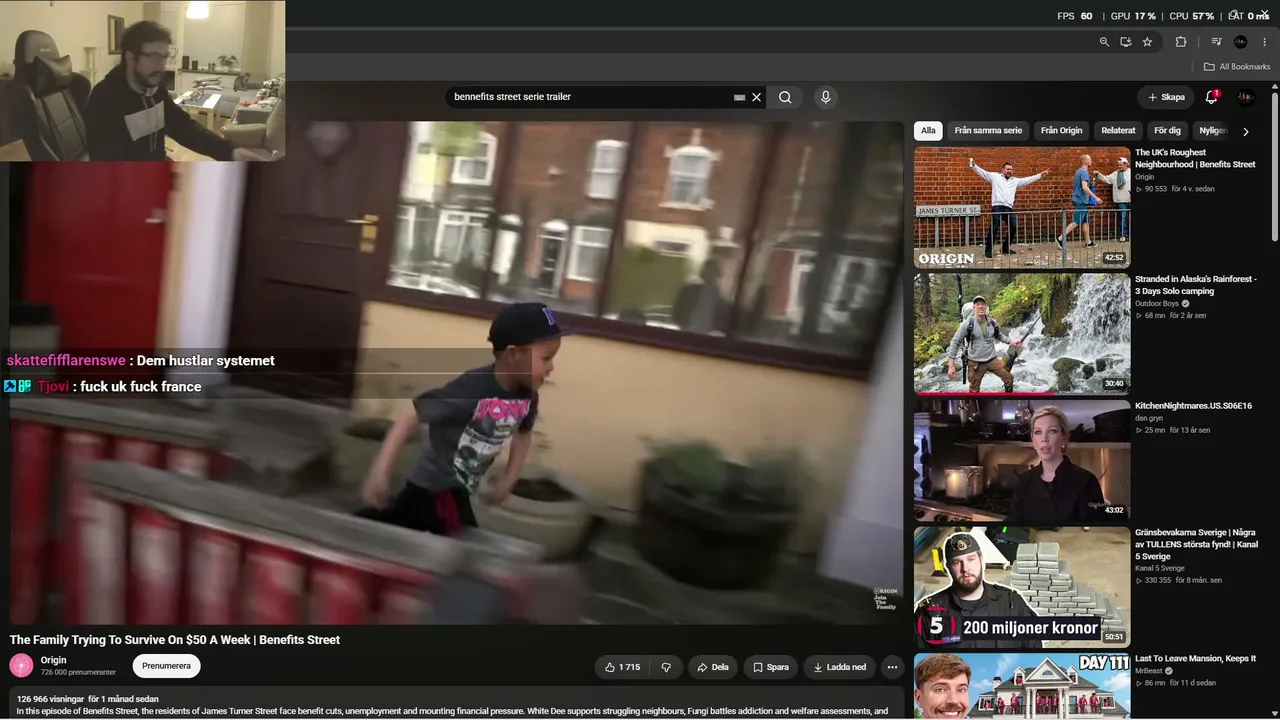Click the video player area
Screen dimensions: 1280x720
(x=457, y=373)
